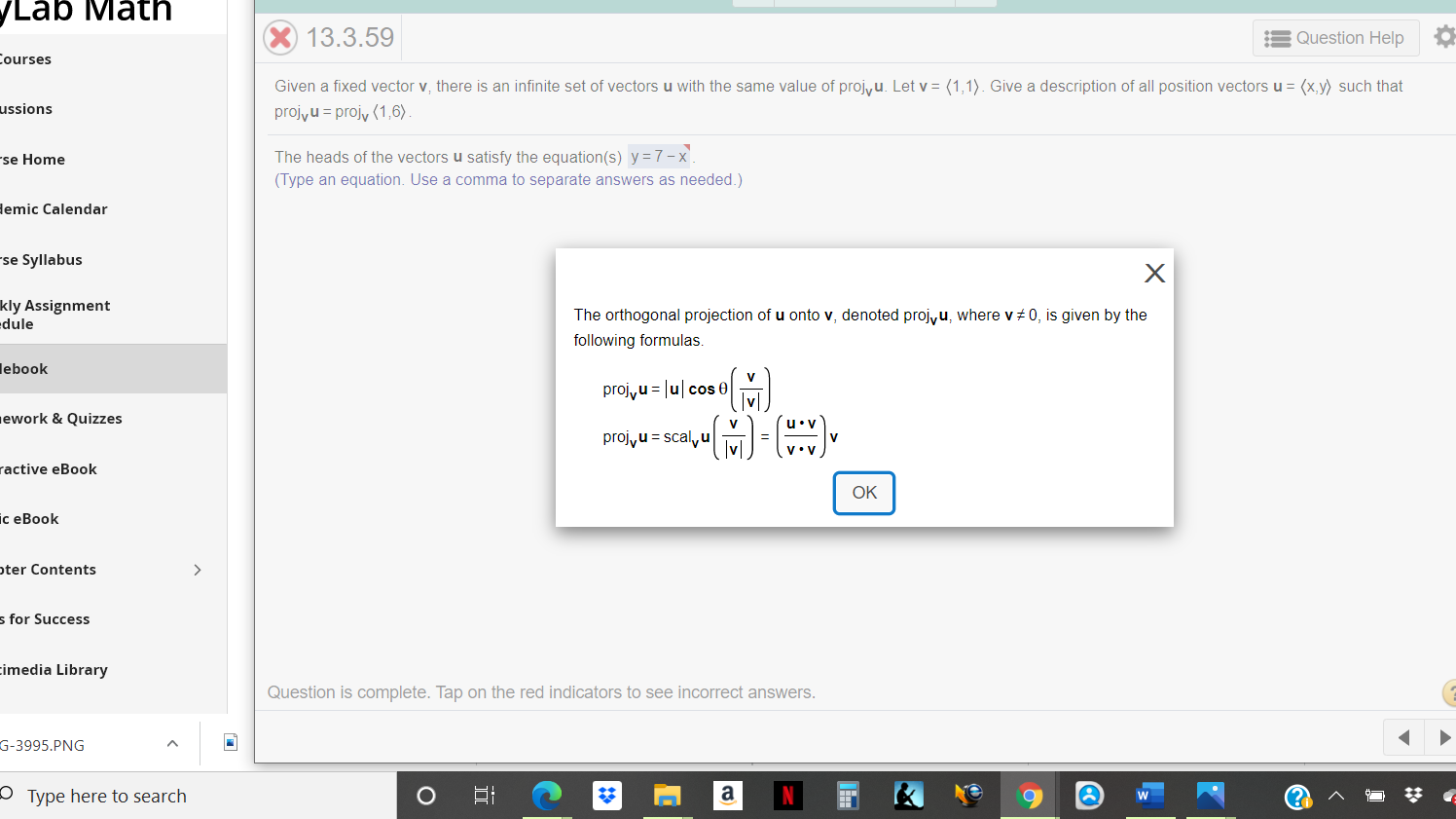Open Calculator from taskbar
Image resolution: width=1456 pixels, height=819 pixels.
click(x=848, y=796)
